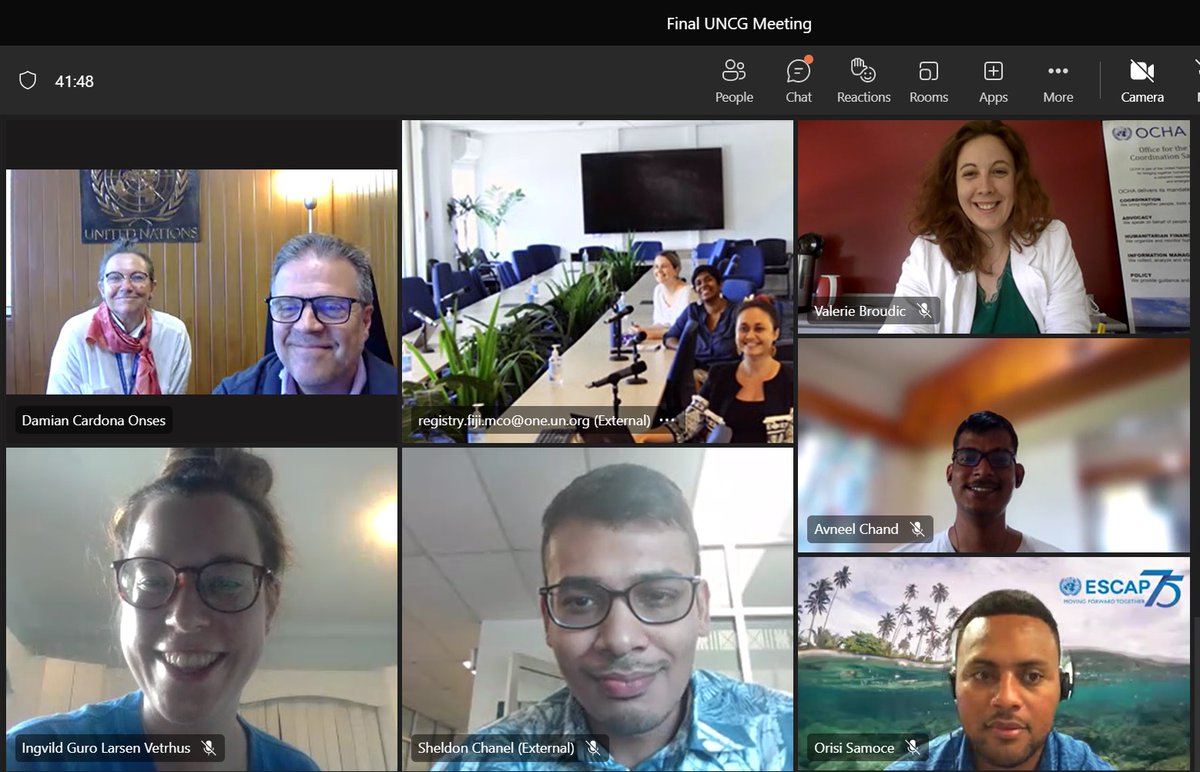Click Ingvild Guro Larsen Vethrus muted mic icon
Screen dimensions: 1200x772
pyautogui.click(x=209, y=748)
